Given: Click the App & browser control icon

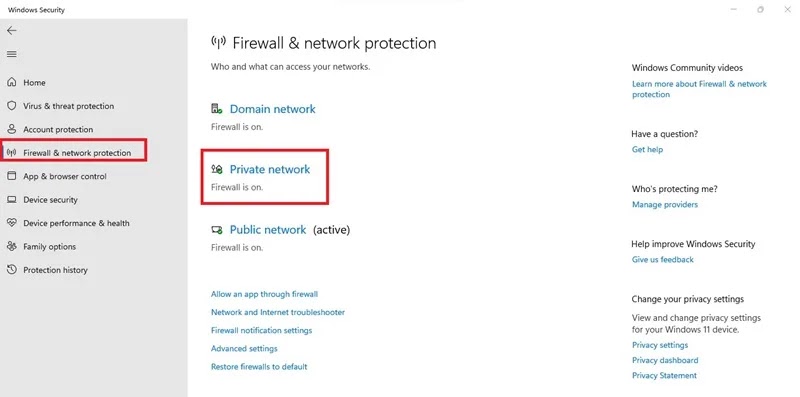Looking at the screenshot, I should 12,176.
